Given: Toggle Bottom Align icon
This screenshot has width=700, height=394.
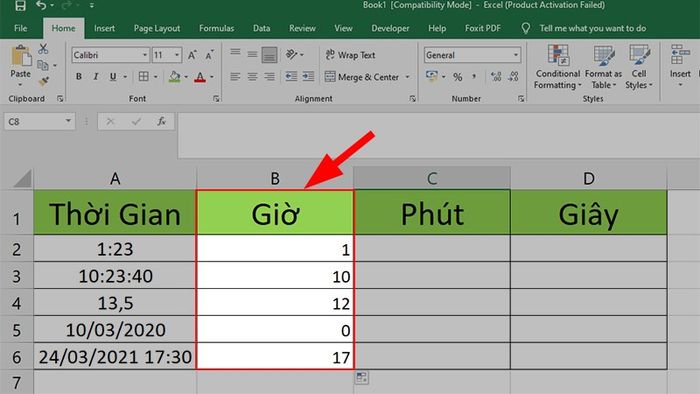Looking at the screenshot, I should point(269,55).
